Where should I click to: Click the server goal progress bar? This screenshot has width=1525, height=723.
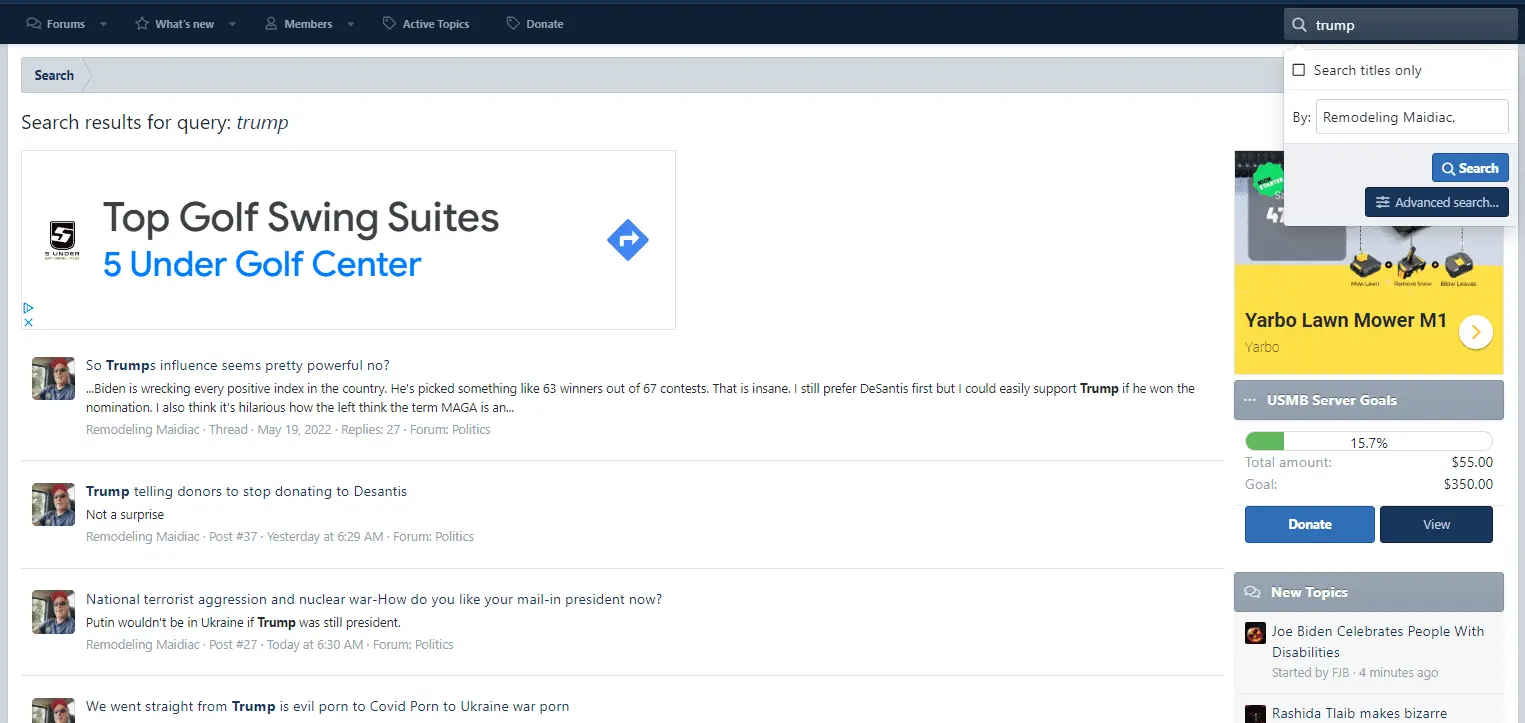click(x=1368, y=442)
